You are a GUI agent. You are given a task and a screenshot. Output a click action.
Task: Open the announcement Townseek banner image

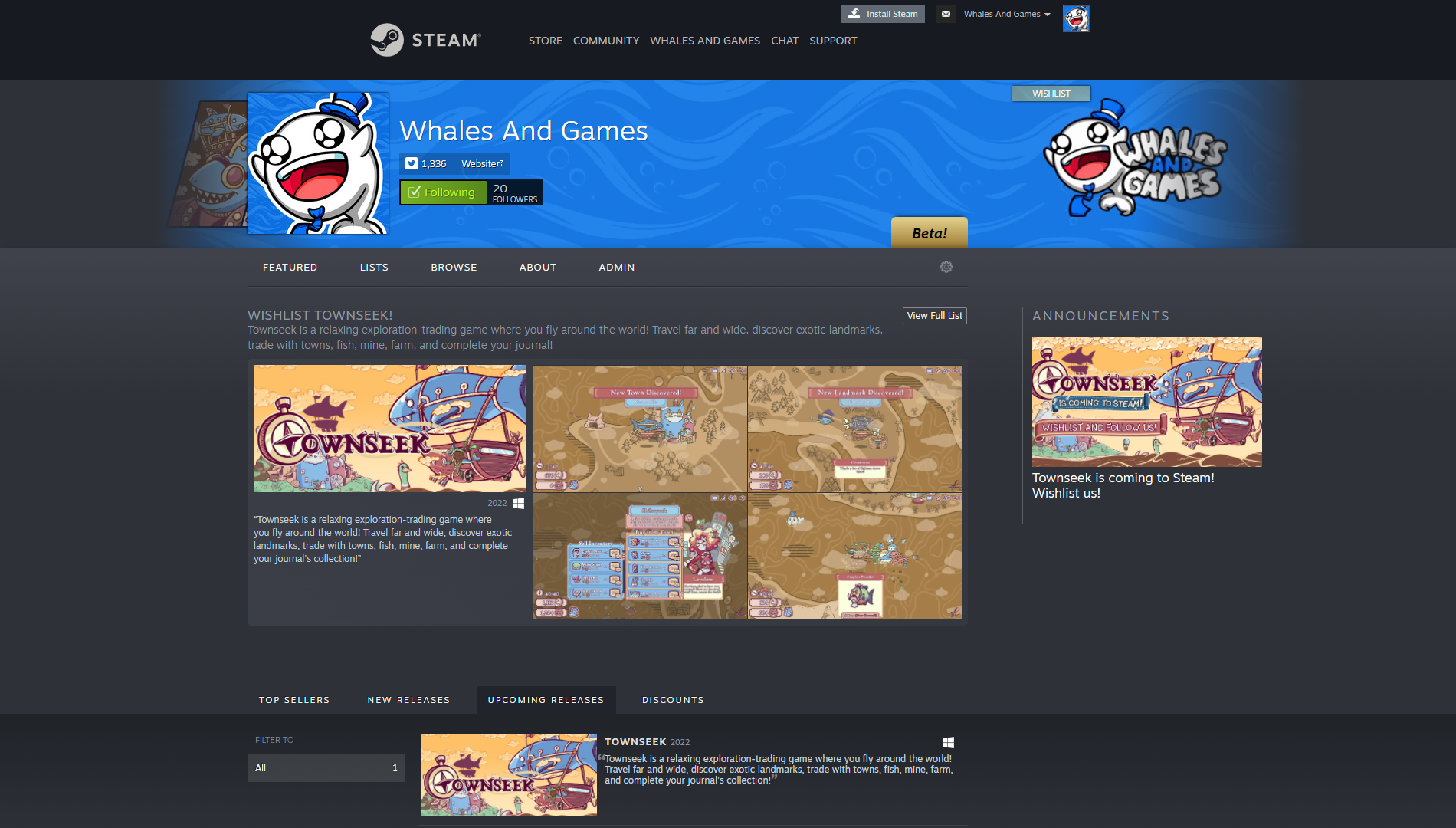click(x=1147, y=402)
